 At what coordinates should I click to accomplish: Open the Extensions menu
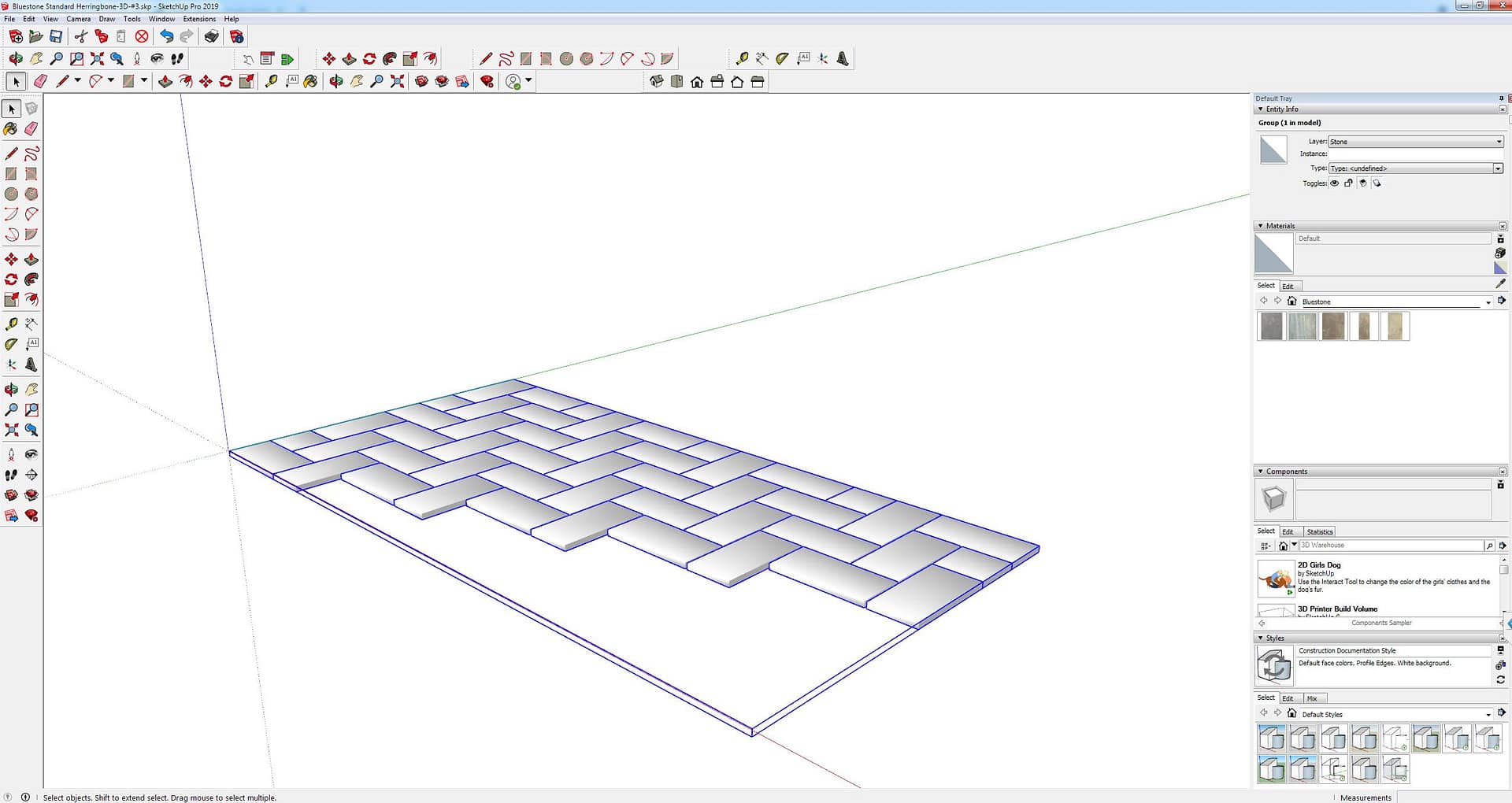199,19
